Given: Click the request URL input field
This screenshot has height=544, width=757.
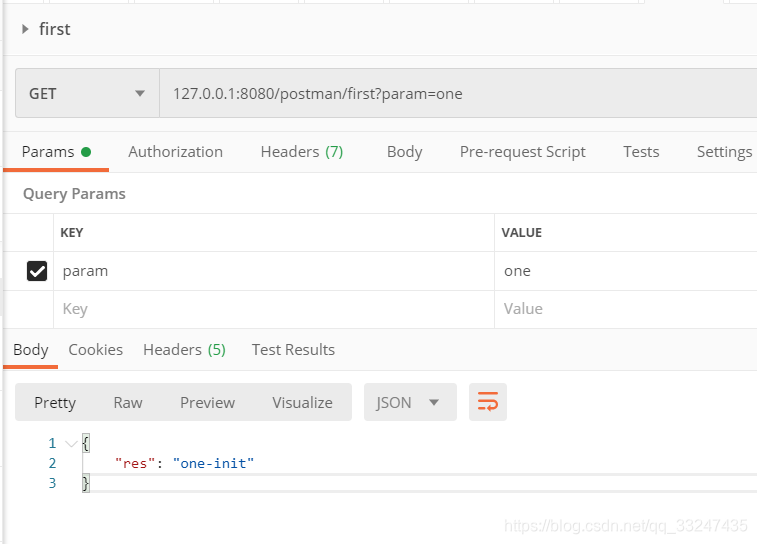Looking at the screenshot, I should click(458, 93).
